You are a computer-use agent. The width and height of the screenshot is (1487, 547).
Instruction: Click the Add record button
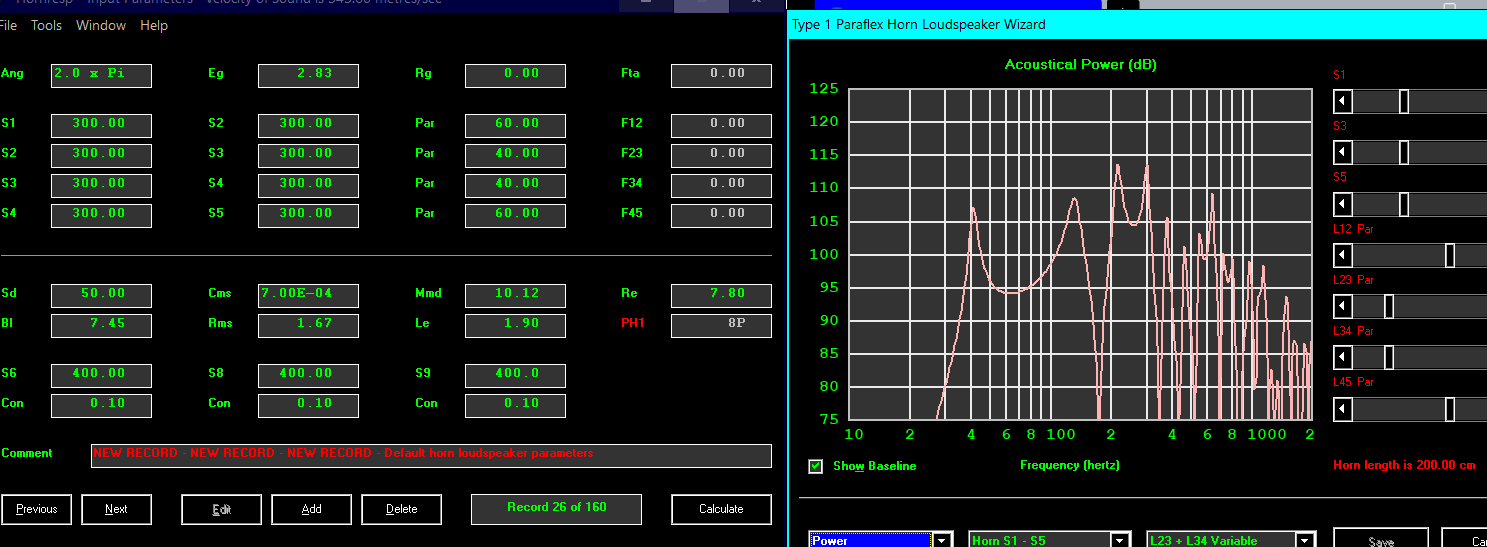(311, 509)
